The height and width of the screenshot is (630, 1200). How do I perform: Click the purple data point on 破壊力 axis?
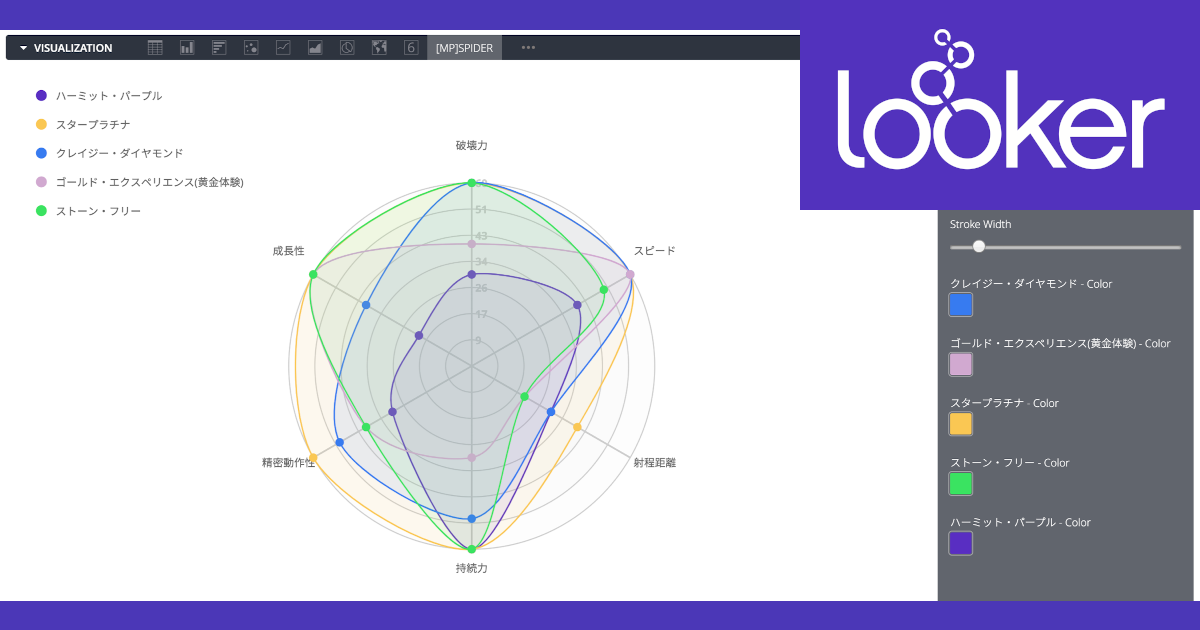(472, 274)
